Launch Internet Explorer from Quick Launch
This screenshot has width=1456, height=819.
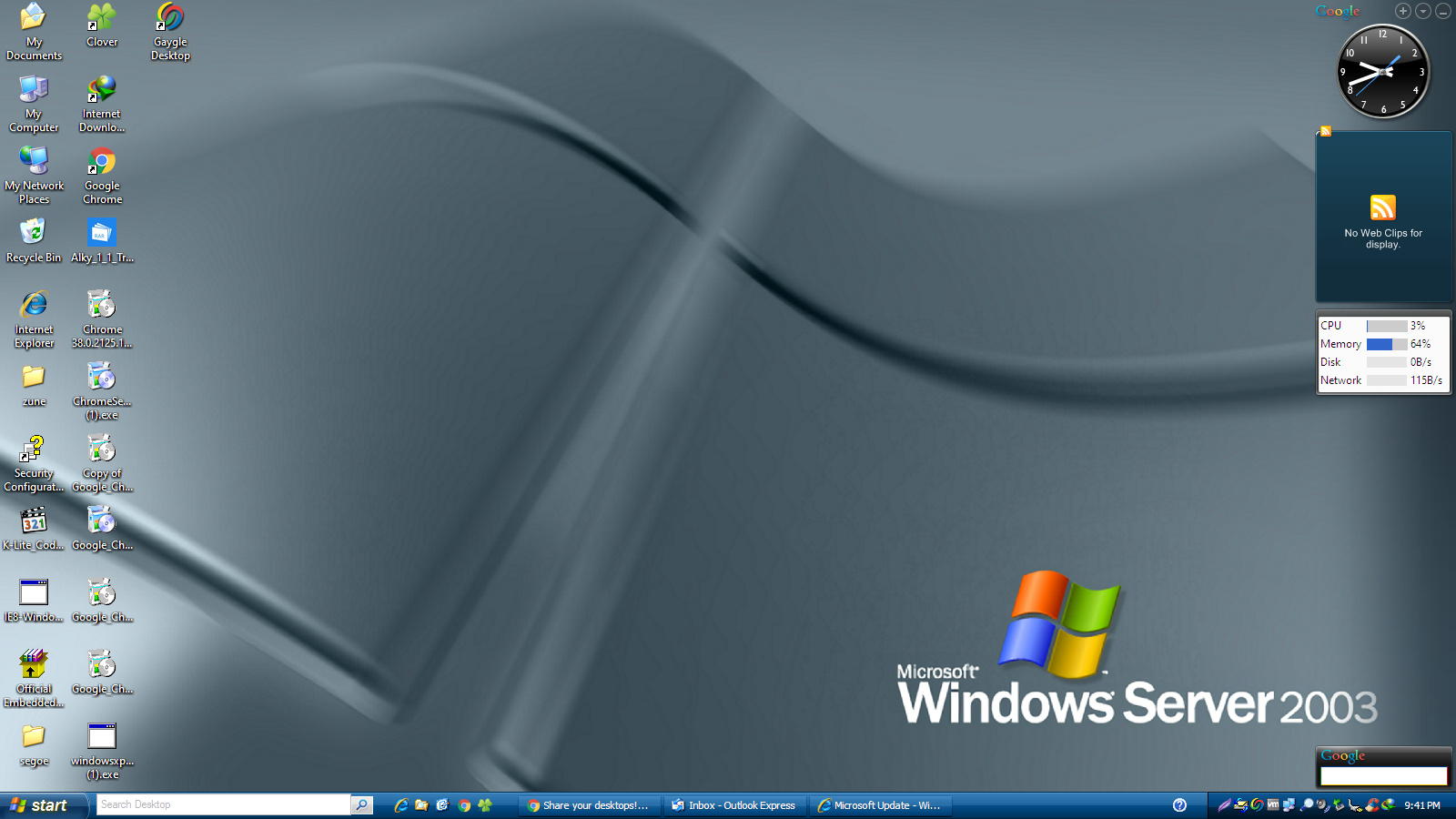[400, 804]
